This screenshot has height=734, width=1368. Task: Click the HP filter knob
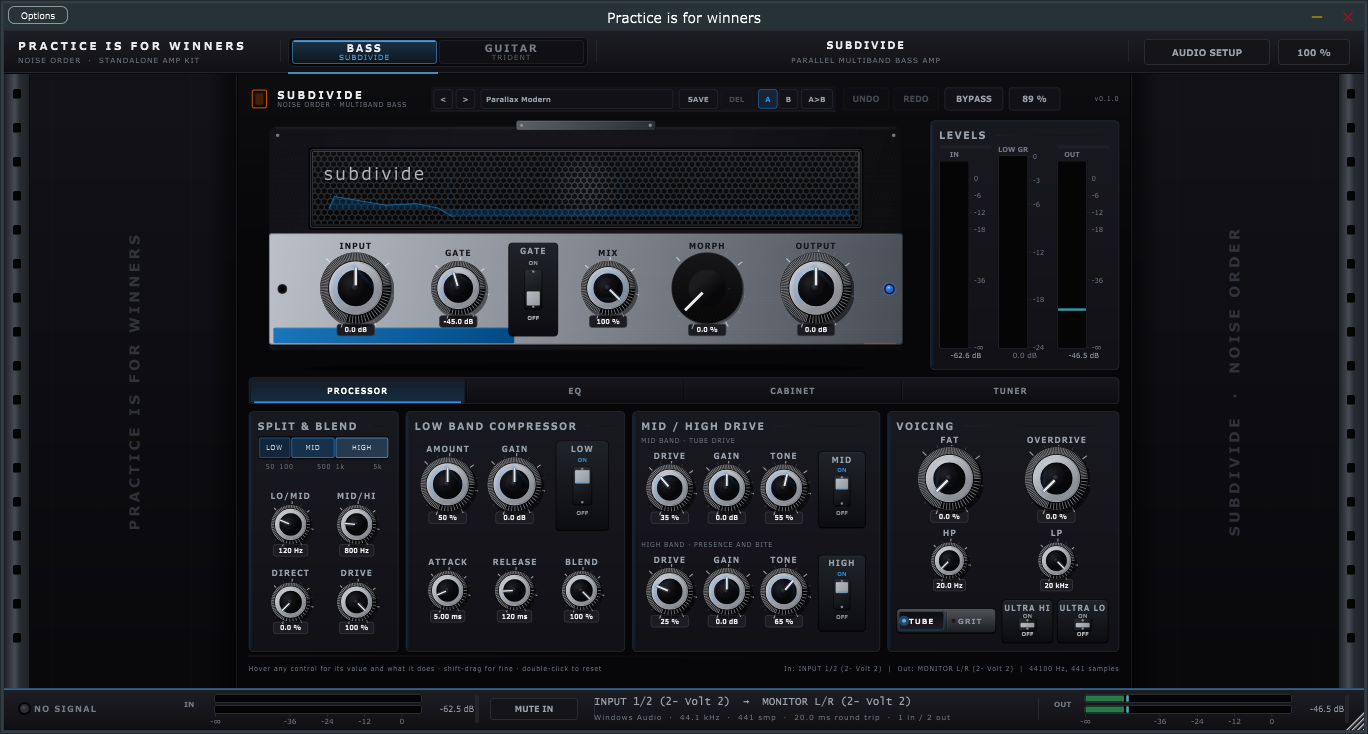pos(949,561)
